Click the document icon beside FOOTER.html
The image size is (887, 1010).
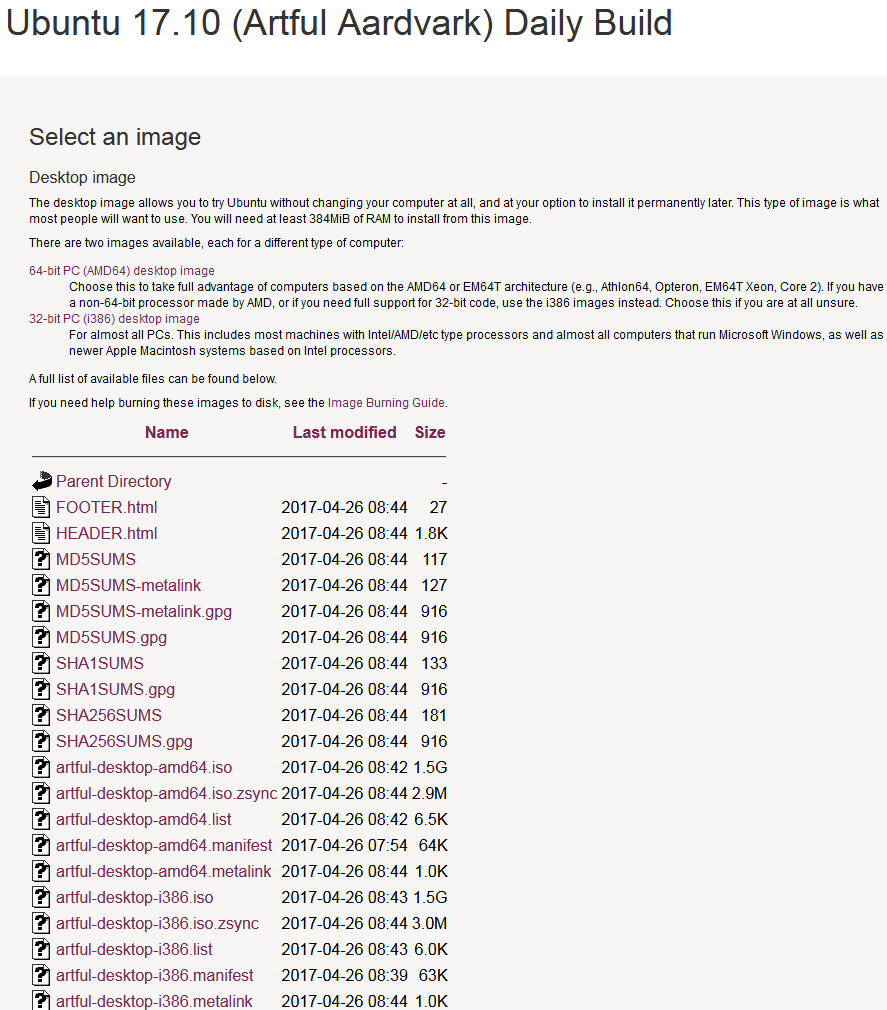click(41, 508)
